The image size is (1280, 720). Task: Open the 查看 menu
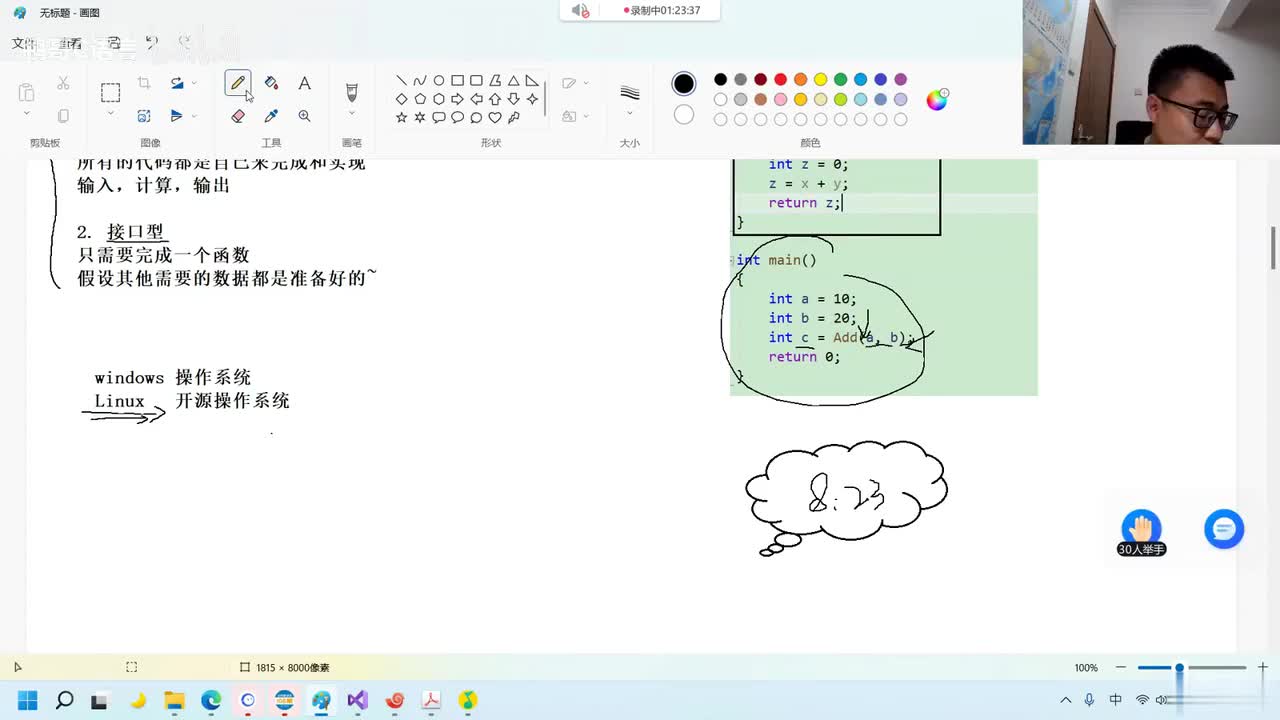click(70, 43)
